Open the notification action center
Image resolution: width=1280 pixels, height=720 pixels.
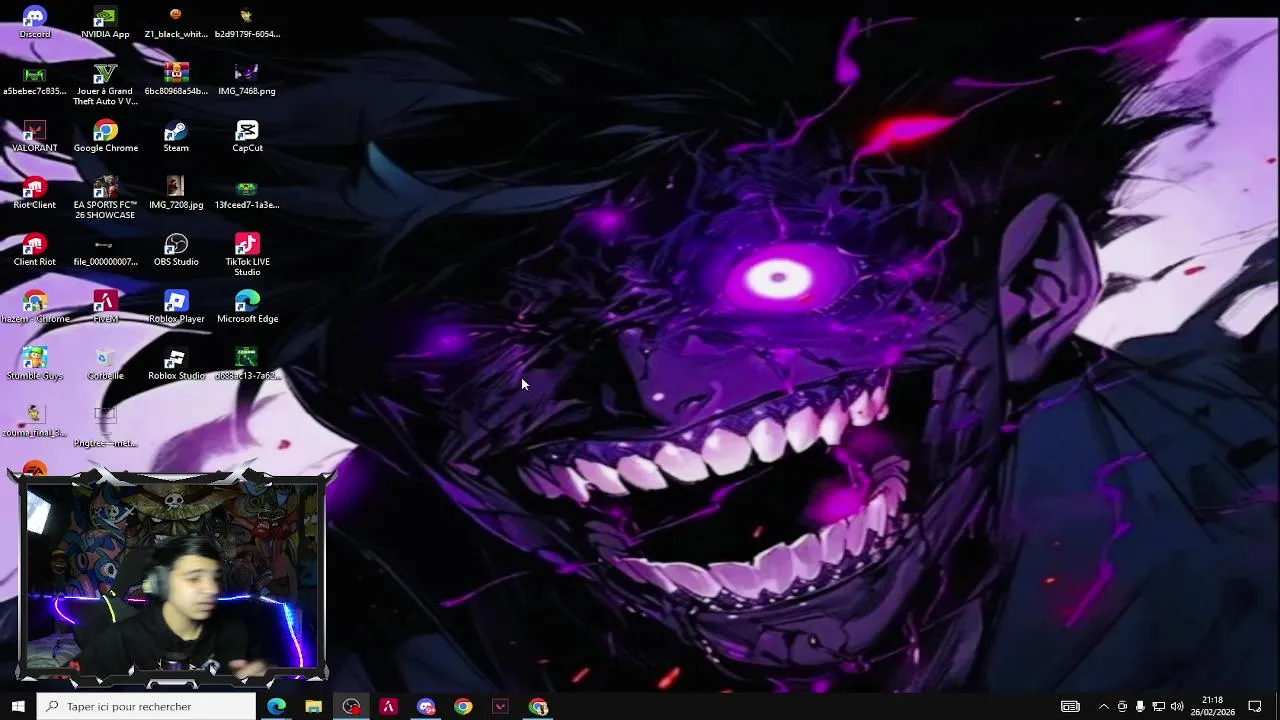1255,706
